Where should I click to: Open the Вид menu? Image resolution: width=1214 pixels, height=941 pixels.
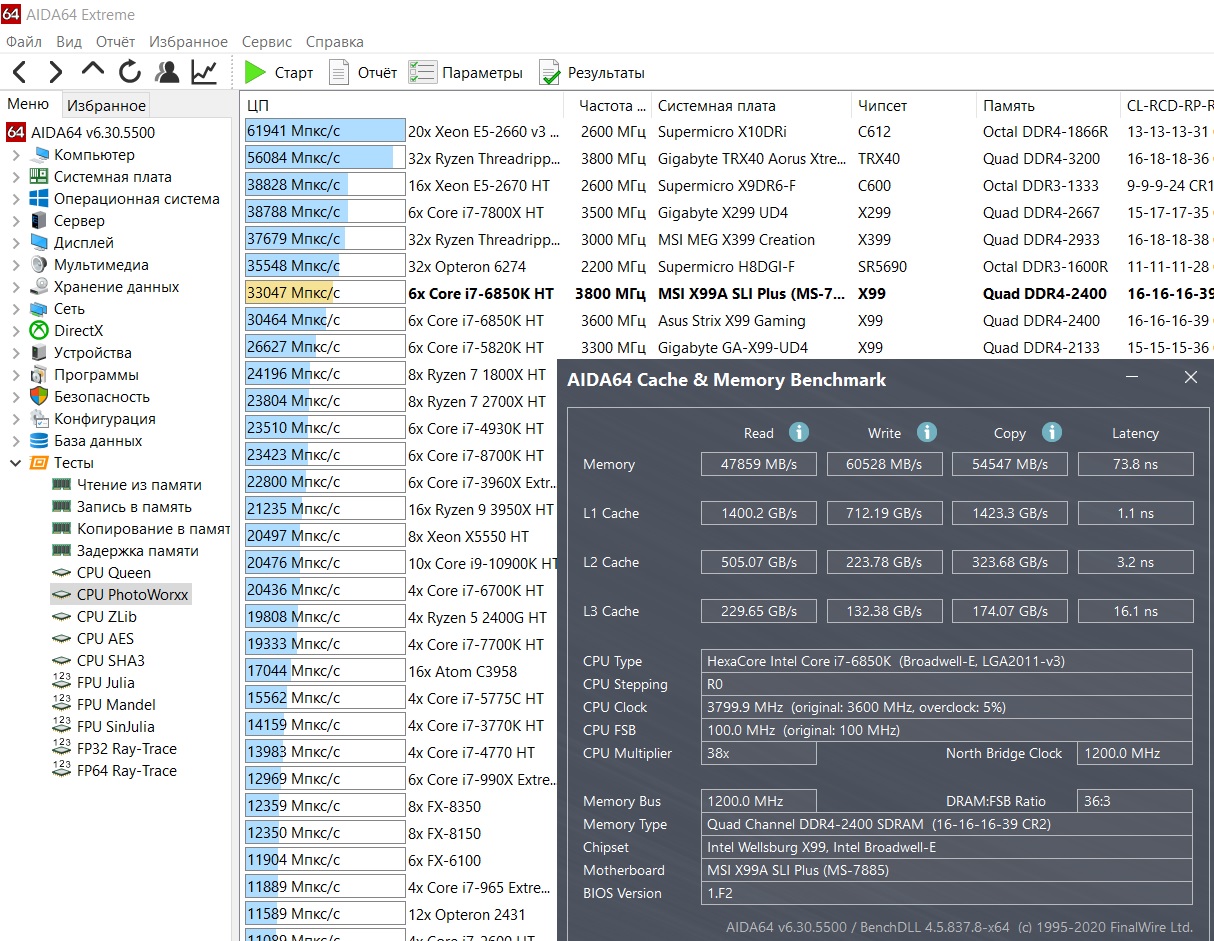[69, 42]
